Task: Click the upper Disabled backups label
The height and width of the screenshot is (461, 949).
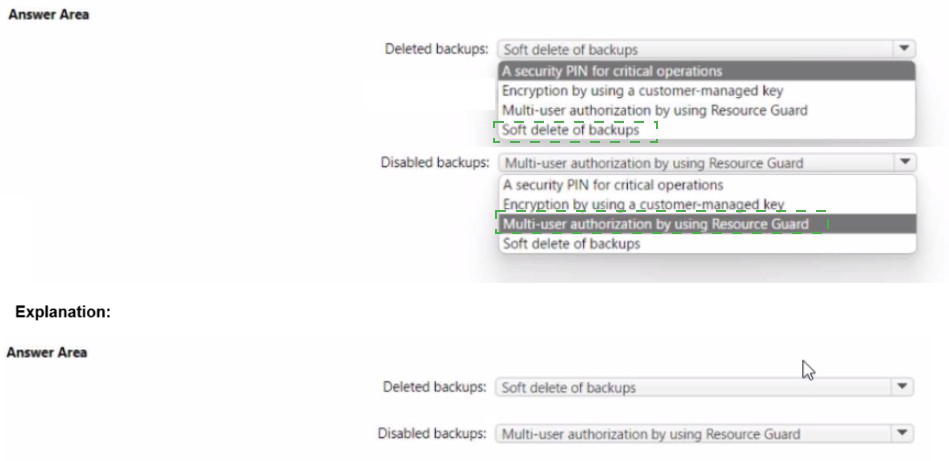Action: click(434, 162)
